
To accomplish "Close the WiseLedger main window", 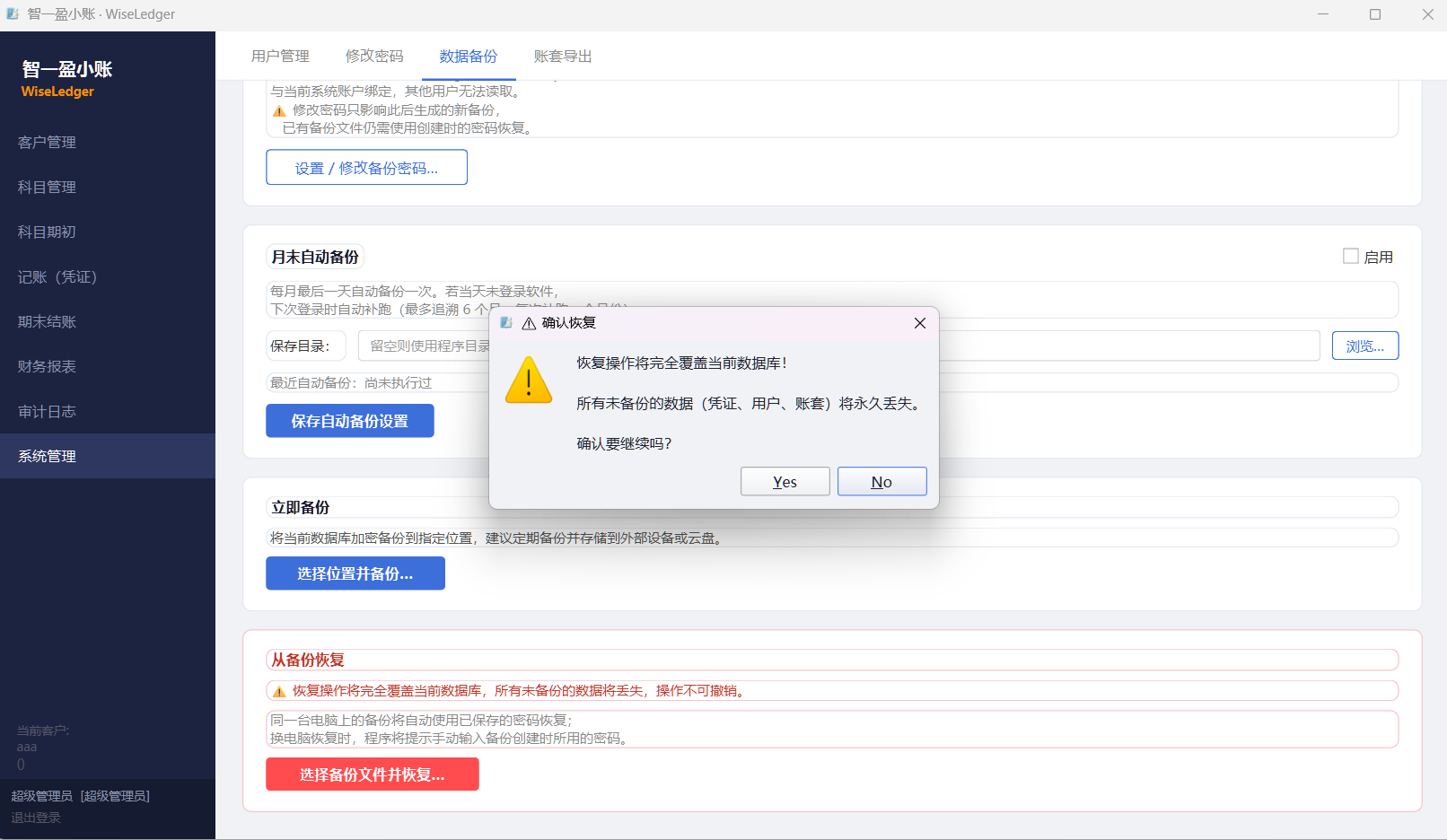I will click(x=1427, y=14).
